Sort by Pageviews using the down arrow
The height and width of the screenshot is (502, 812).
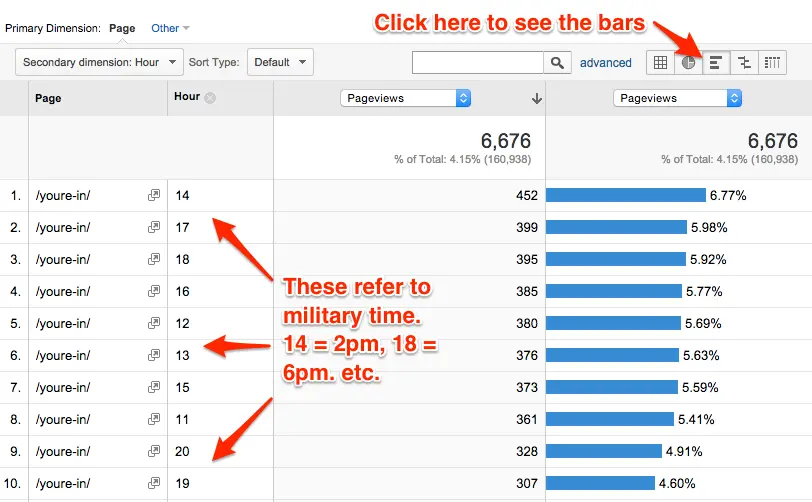(537, 98)
